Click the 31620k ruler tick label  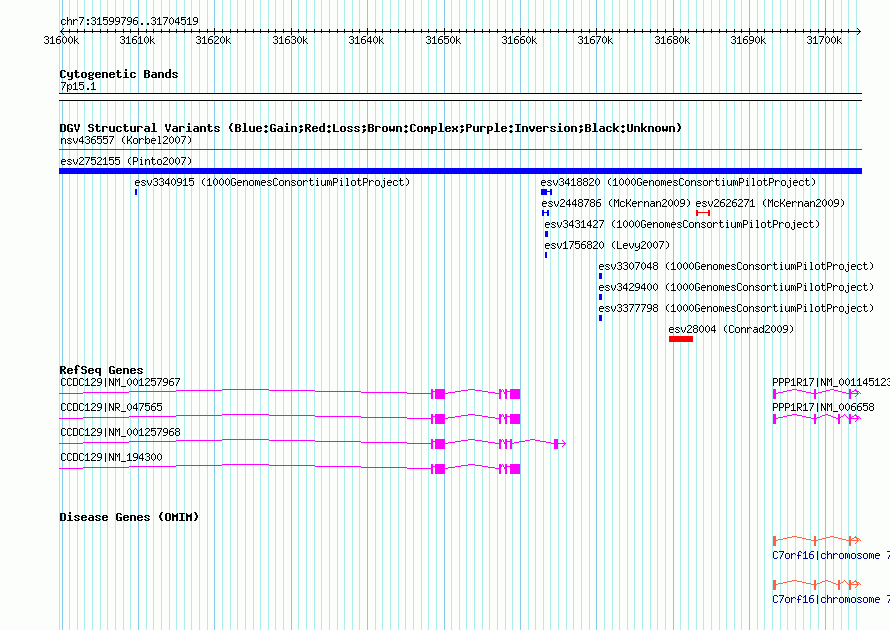213,40
